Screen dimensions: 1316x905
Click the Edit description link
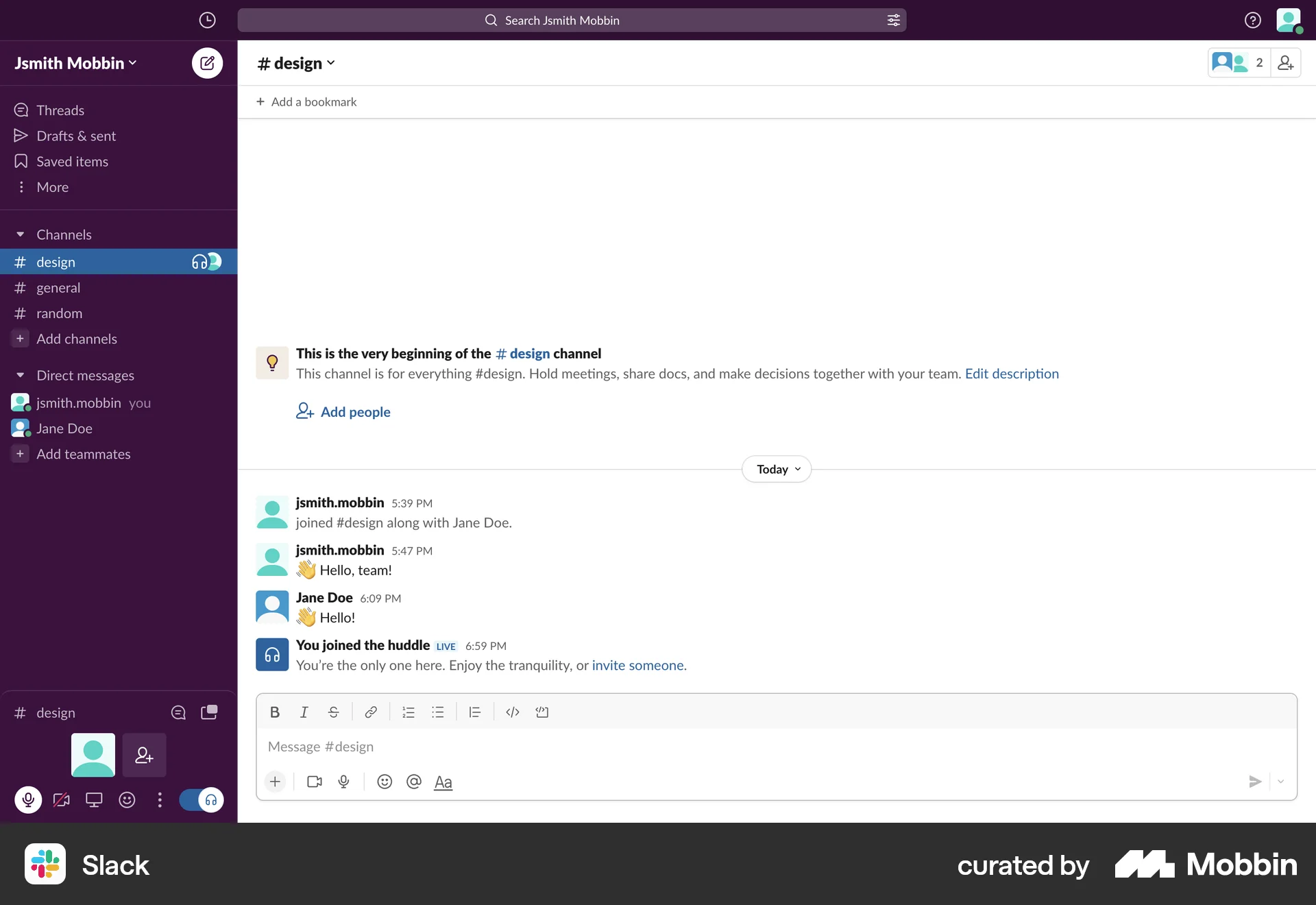pyautogui.click(x=1012, y=374)
